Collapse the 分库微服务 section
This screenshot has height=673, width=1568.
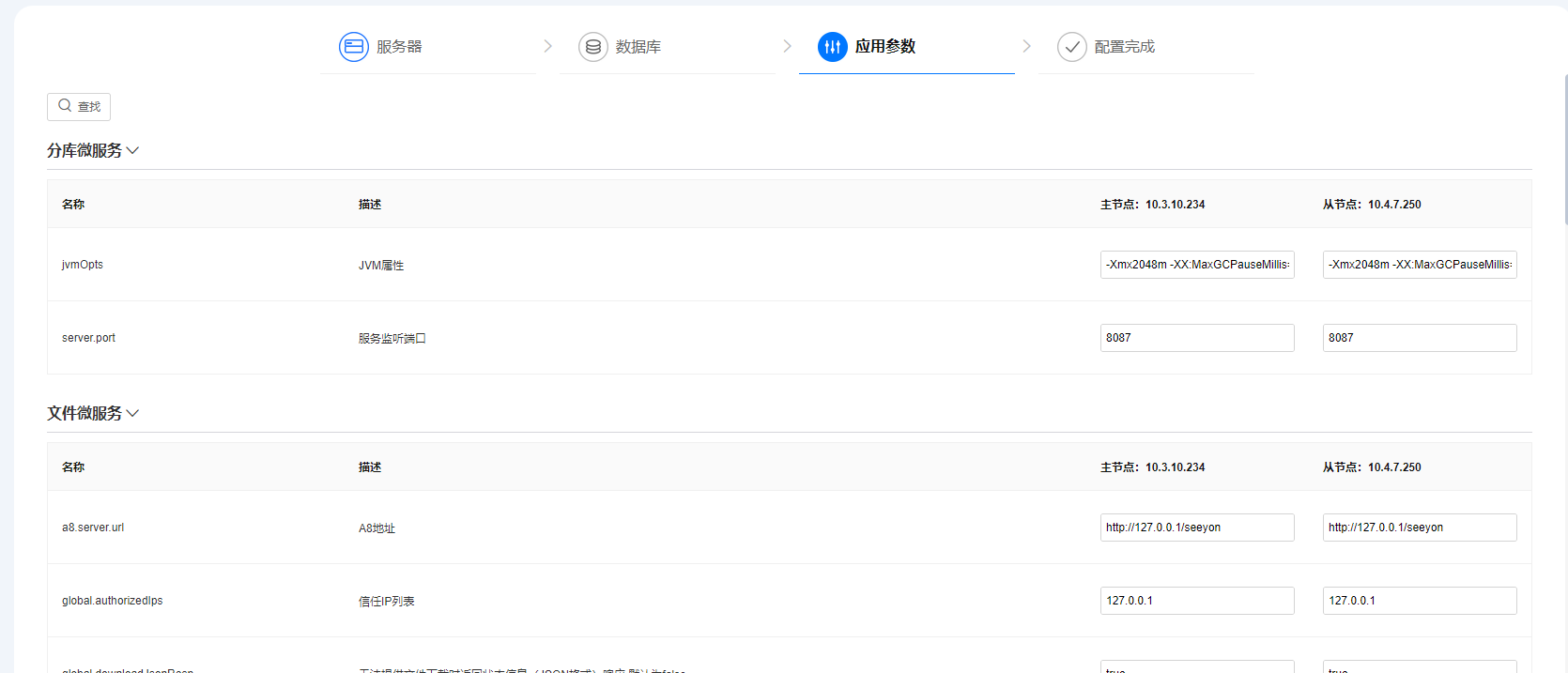point(132,151)
